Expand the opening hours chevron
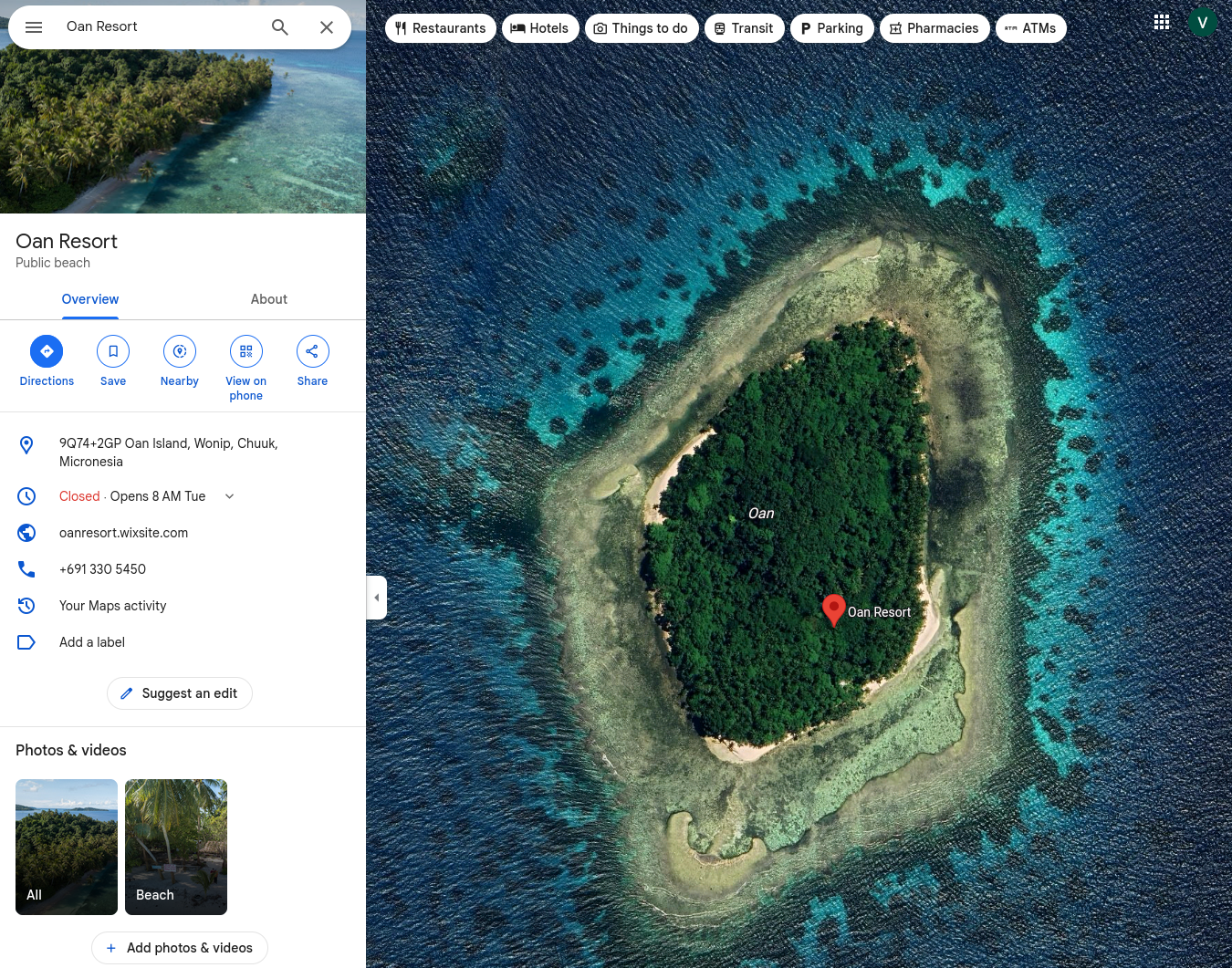 [x=230, y=496]
